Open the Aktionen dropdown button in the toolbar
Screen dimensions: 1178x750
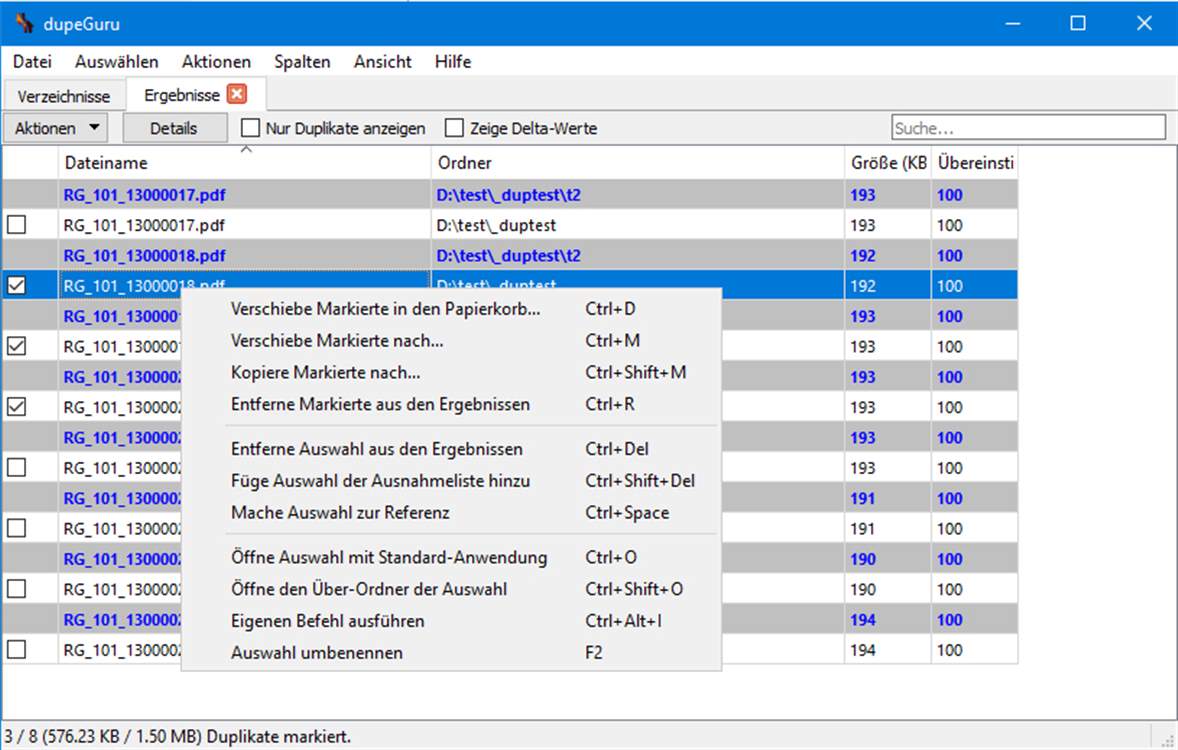tap(56, 129)
